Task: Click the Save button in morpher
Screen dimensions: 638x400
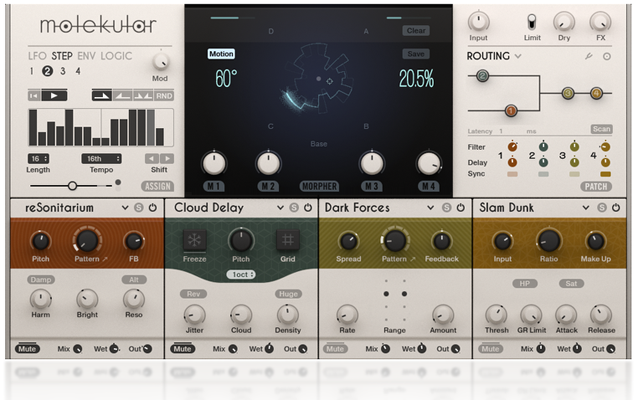Action: tap(416, 54)
